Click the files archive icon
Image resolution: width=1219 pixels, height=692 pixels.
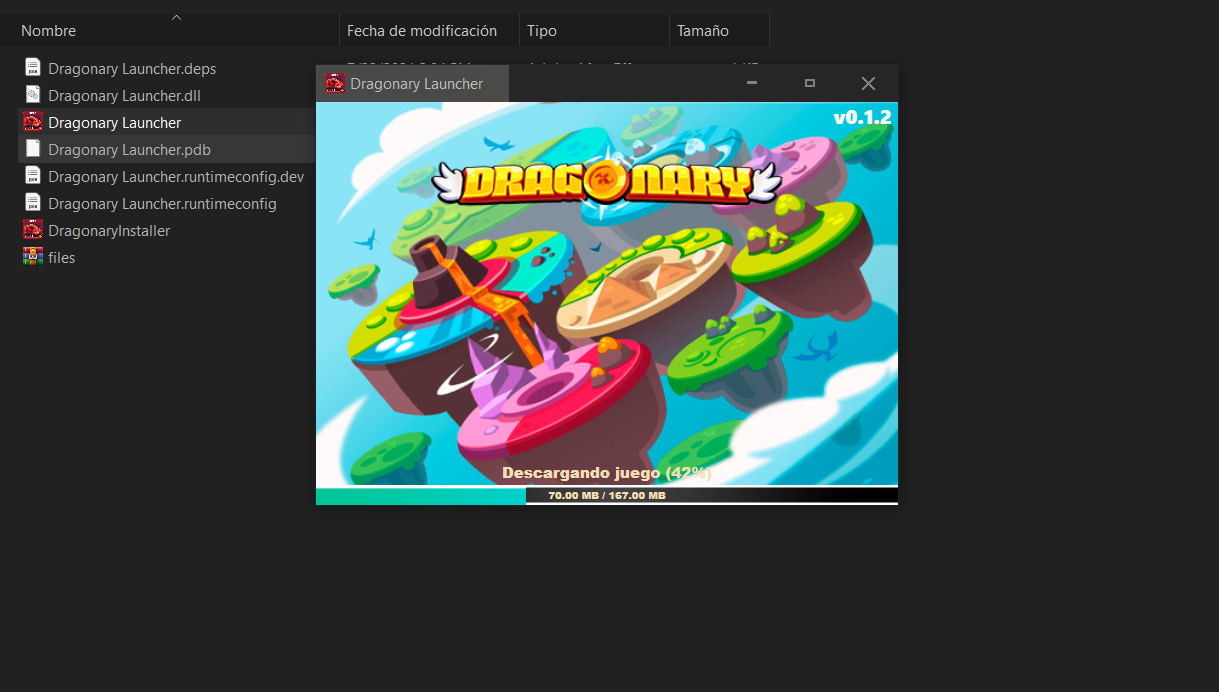click(x=32, y=257)
